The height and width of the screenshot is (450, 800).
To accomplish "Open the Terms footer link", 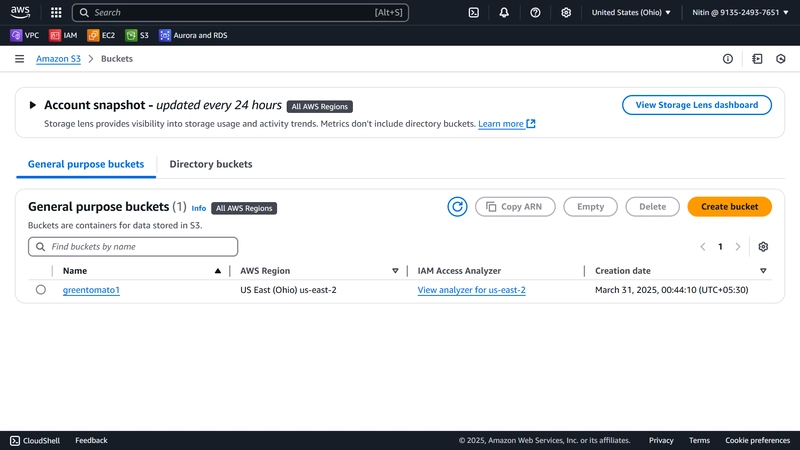I will (699, 440).
